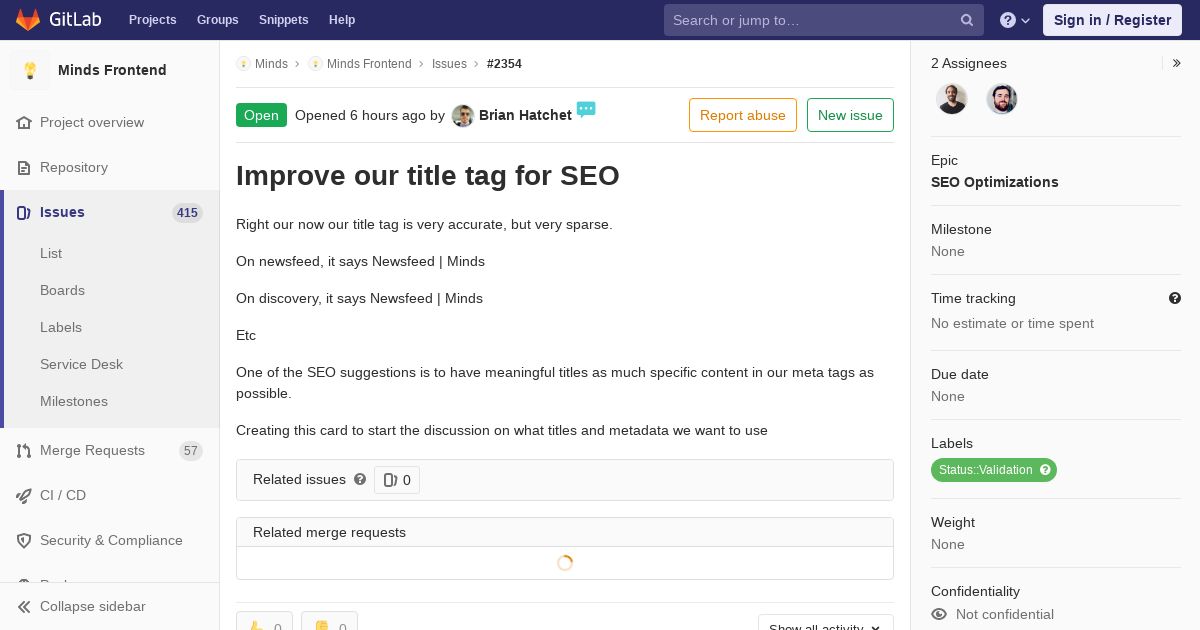
Task: Click the Open status badge
Action: [x=261, y=115]
